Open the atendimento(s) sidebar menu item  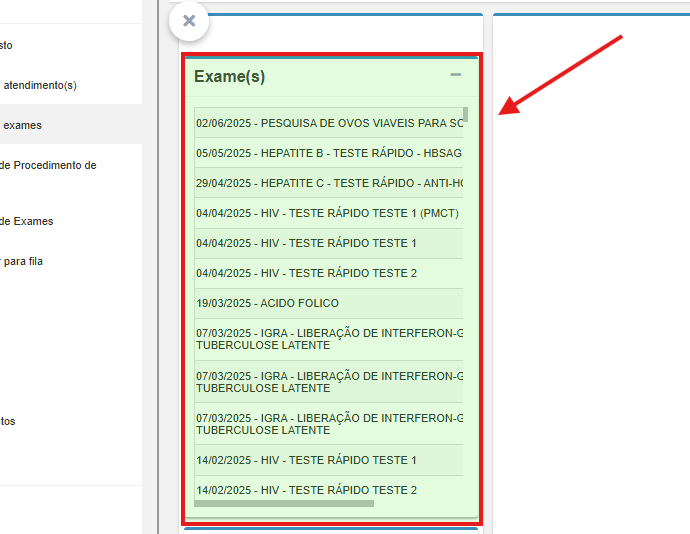point(40,85)
